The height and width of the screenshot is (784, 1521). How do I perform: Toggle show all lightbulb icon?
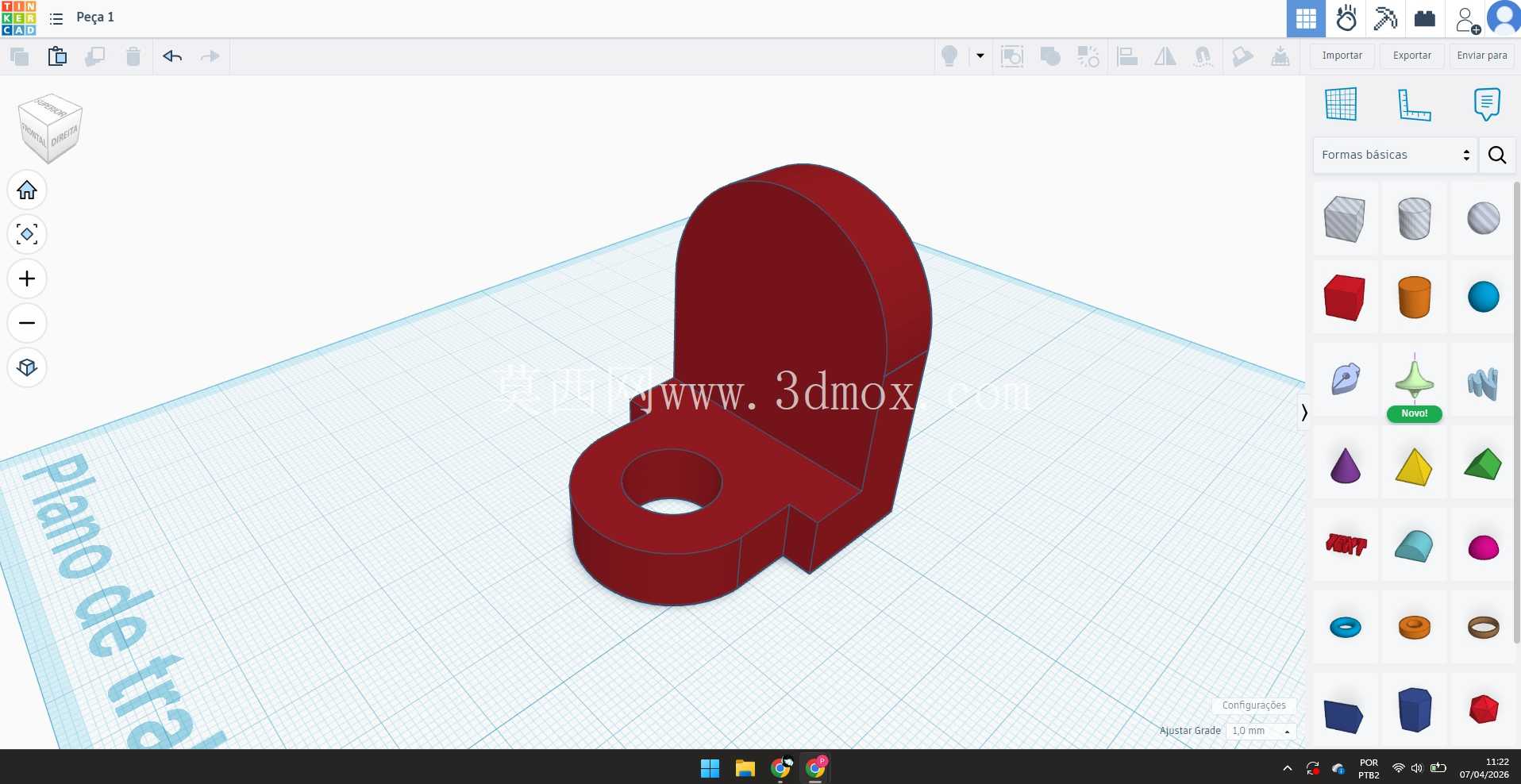[949, 56]
